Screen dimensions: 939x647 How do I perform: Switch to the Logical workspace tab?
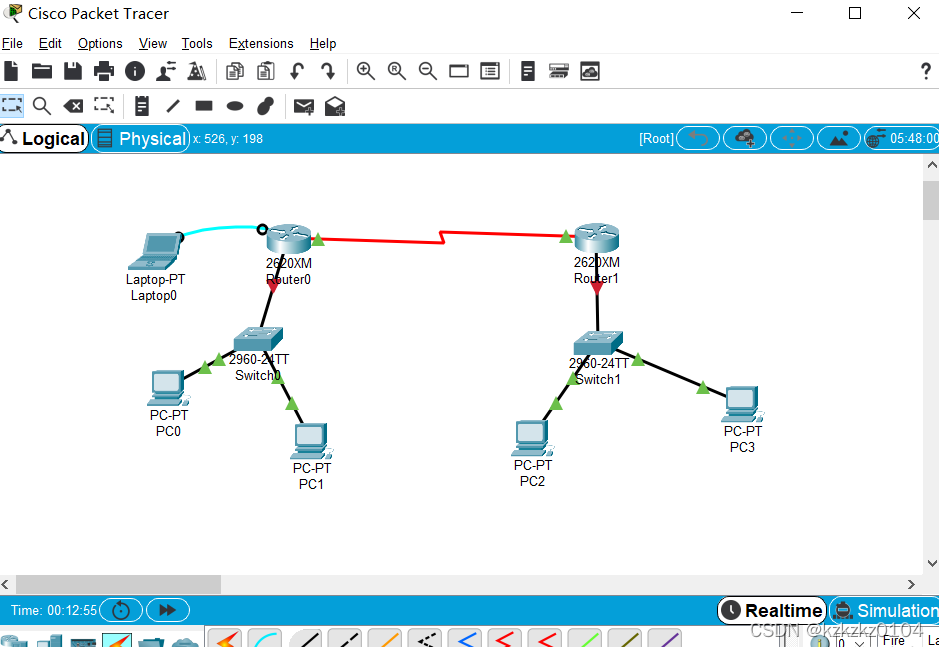(44, 138)
